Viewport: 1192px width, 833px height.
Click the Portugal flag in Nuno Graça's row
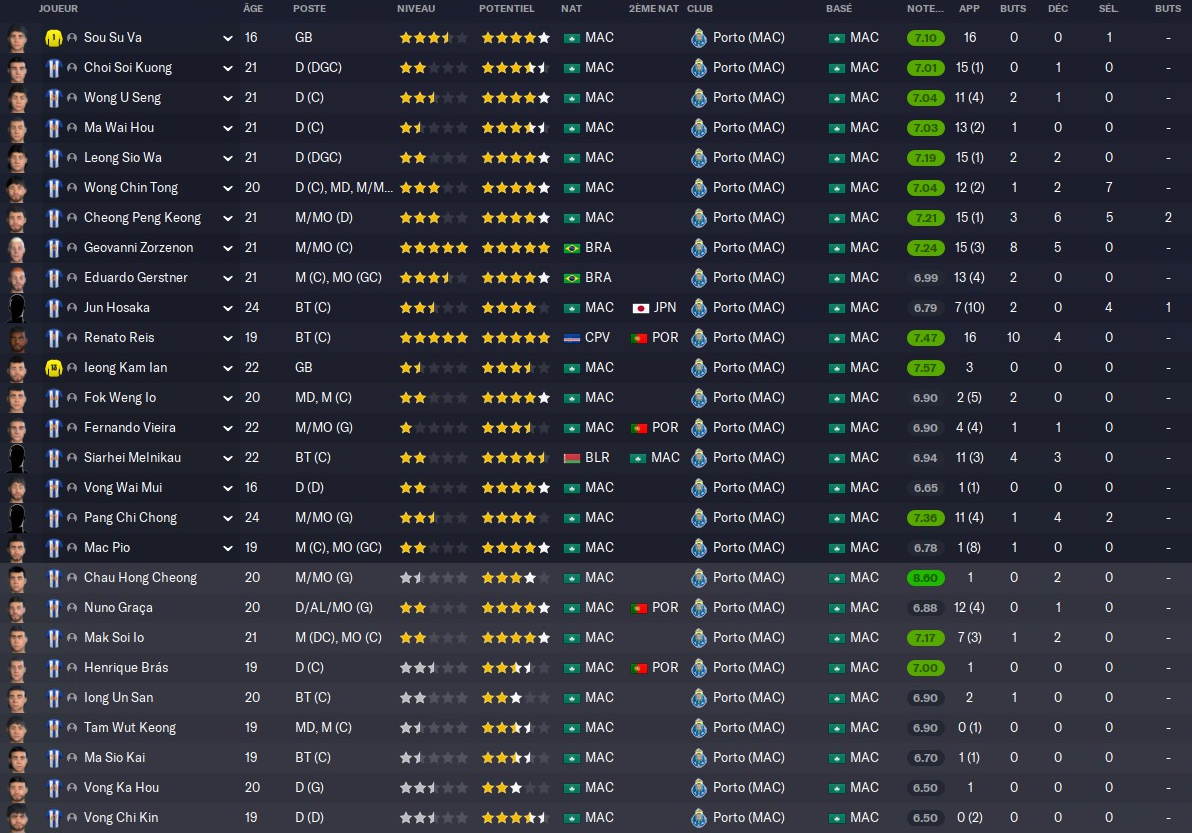[639, 608]
